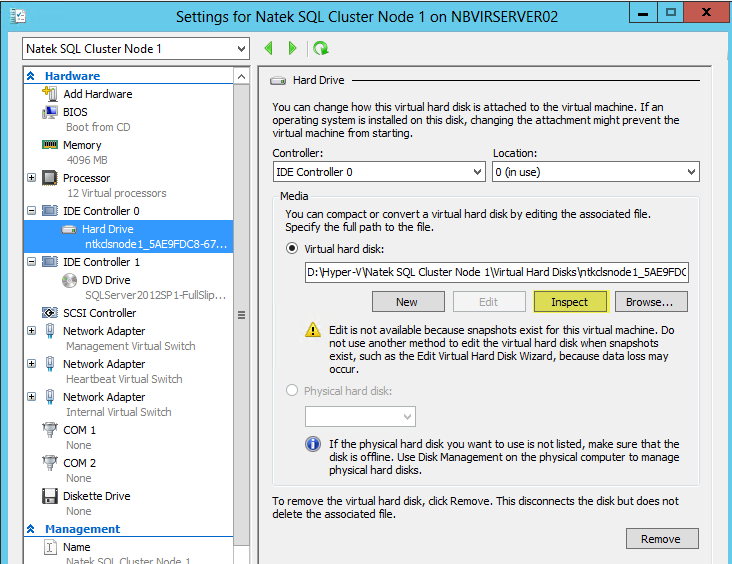Click the selected Hard Drive icon
This screenshot has height=564, width=732.
70,229
